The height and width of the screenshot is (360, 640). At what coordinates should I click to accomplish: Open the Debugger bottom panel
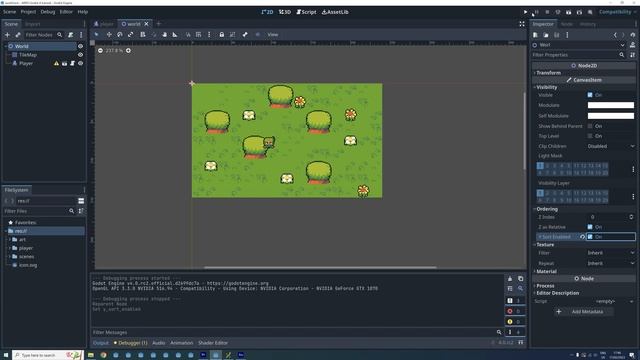click(x=131, y=343)
